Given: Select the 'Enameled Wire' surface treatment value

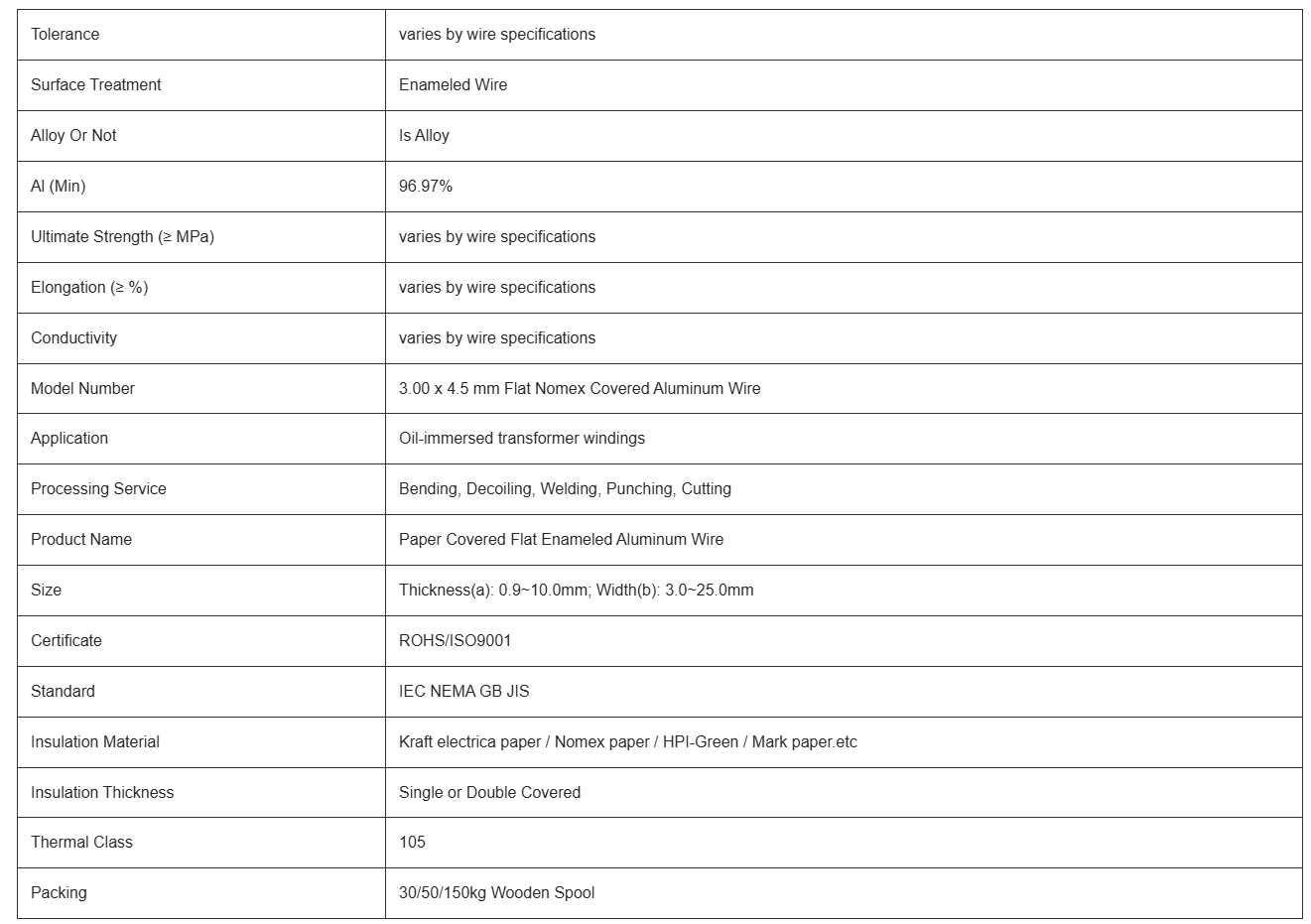Looking at the screenshot, I should tap(453, 85).
